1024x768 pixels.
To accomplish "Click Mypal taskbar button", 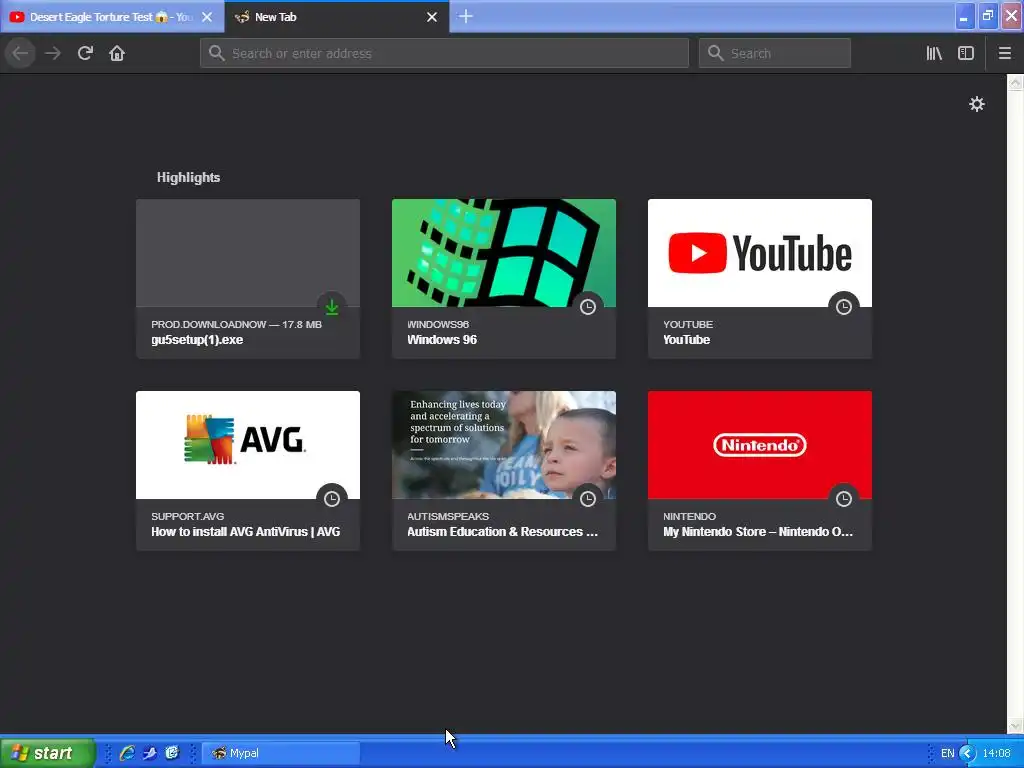I will [x=281, y=753].
